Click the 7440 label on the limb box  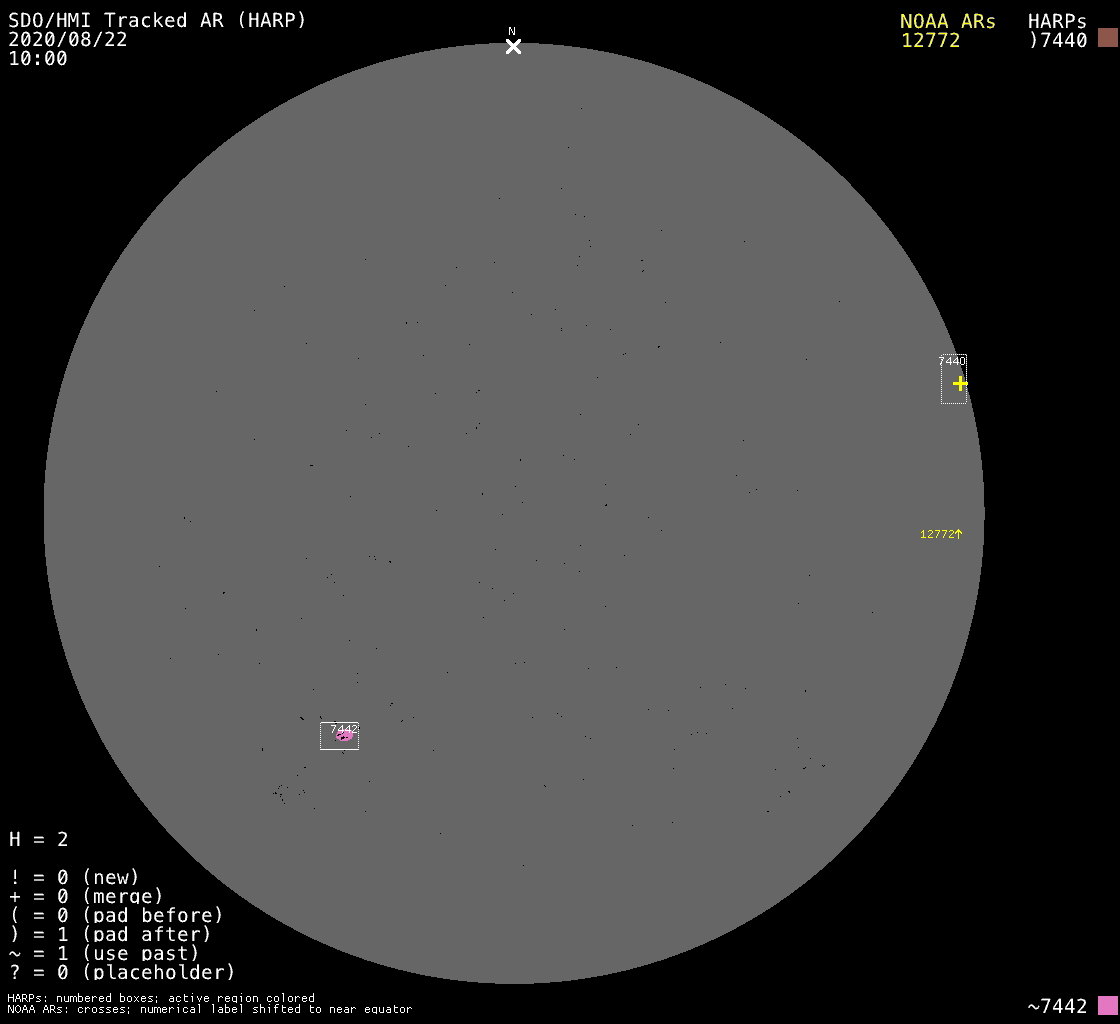952,361
